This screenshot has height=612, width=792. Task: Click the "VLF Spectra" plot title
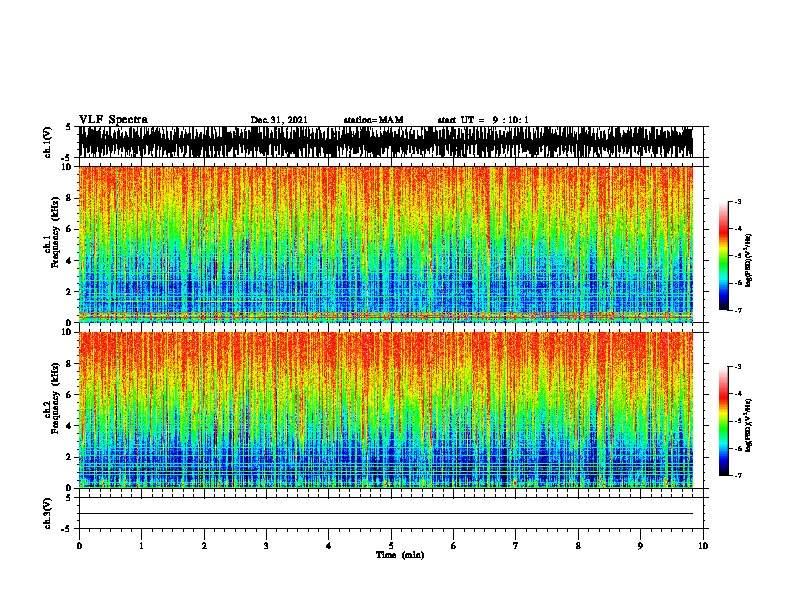113,120
